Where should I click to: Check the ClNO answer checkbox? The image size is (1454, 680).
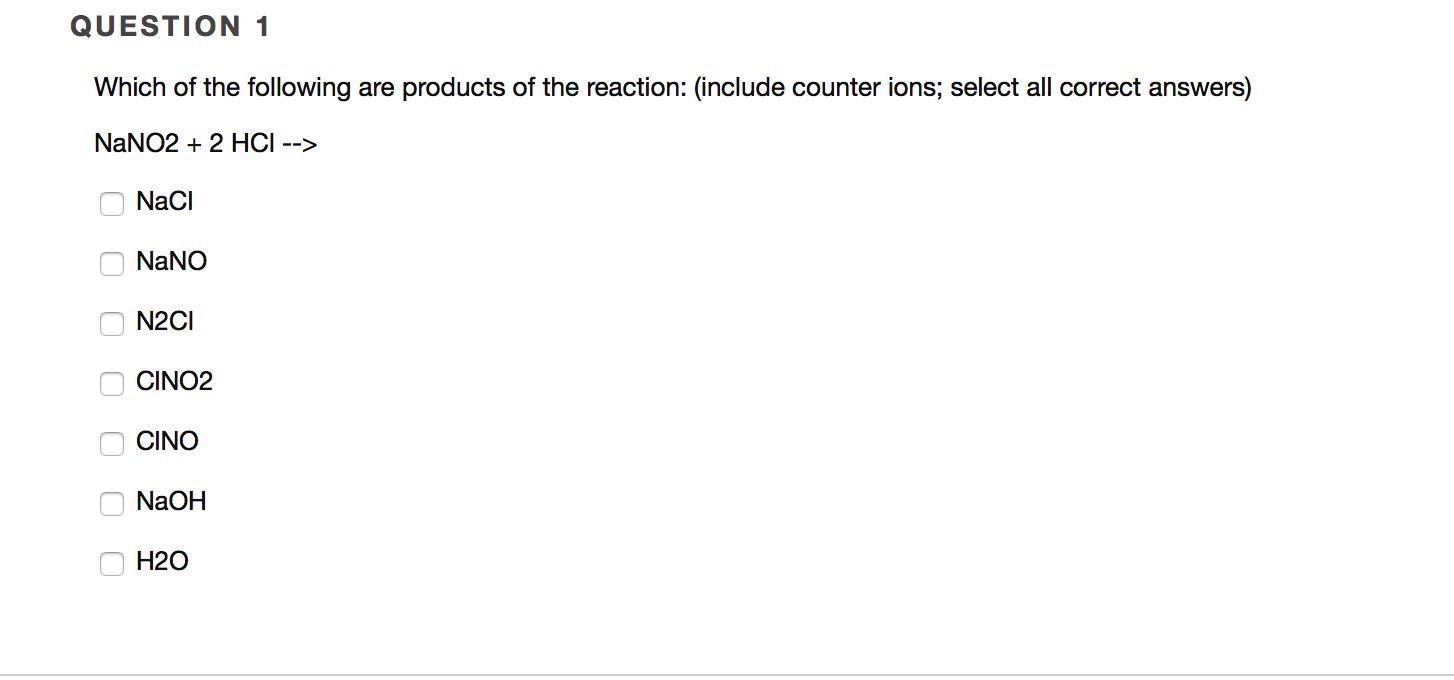click(112, 443)
